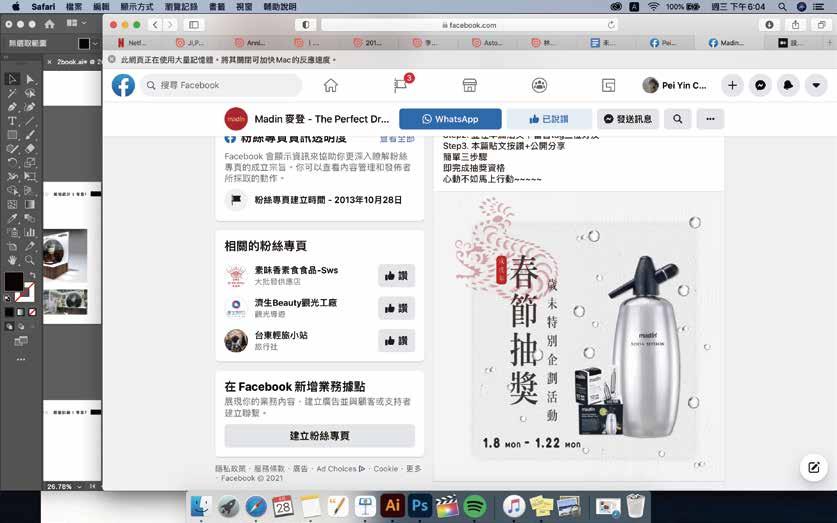837x523 pixels.
Task: Click Gradient mode swatch below fill in Illustrator
Action: point(20,312)
